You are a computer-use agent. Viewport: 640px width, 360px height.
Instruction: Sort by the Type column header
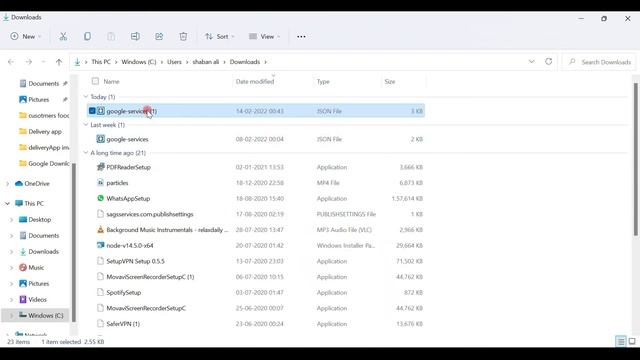323,82
